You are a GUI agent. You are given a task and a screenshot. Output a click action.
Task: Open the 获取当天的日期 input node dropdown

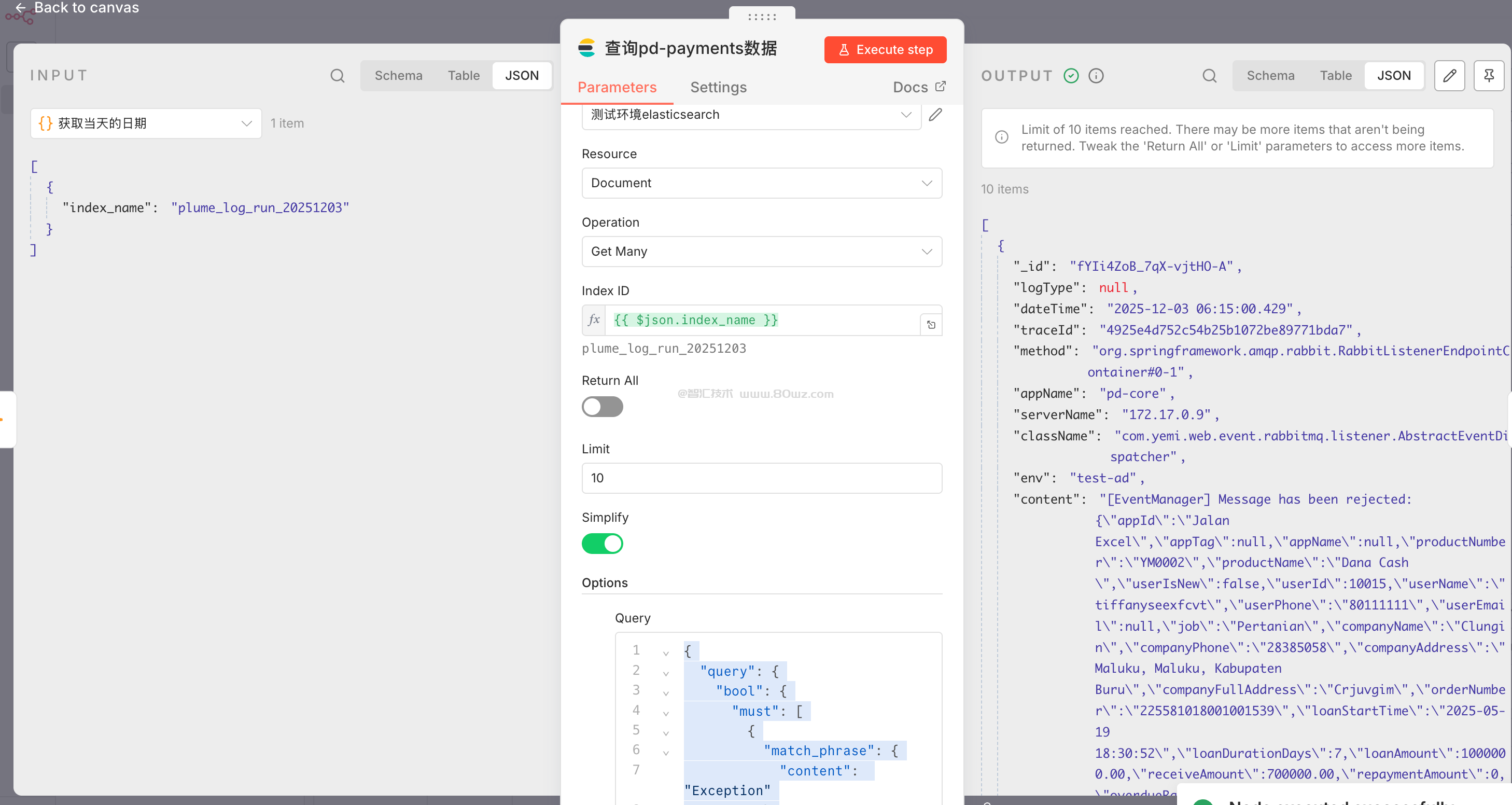coord(146,123)
